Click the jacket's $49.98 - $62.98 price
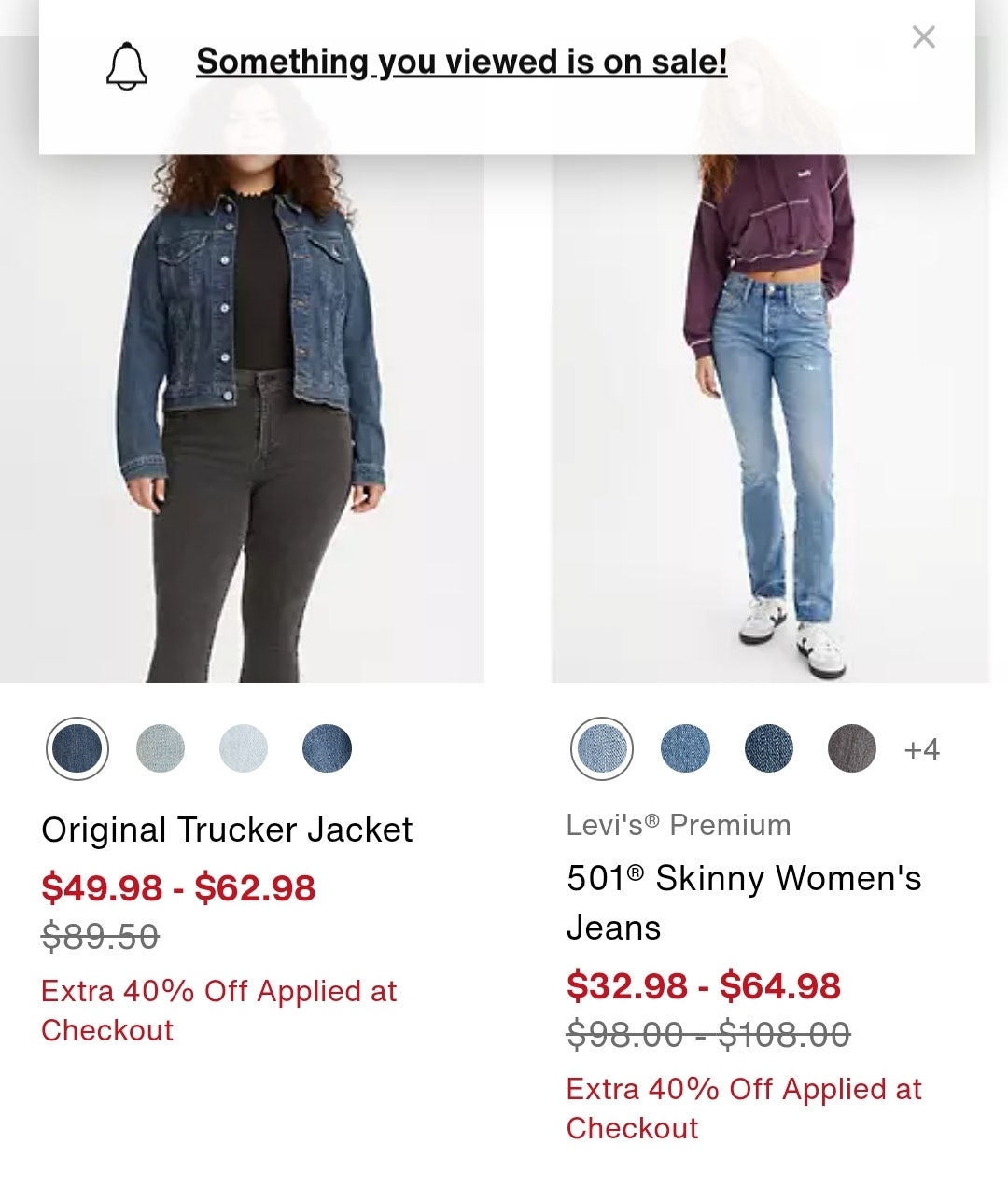 click(x=178, y=887)
